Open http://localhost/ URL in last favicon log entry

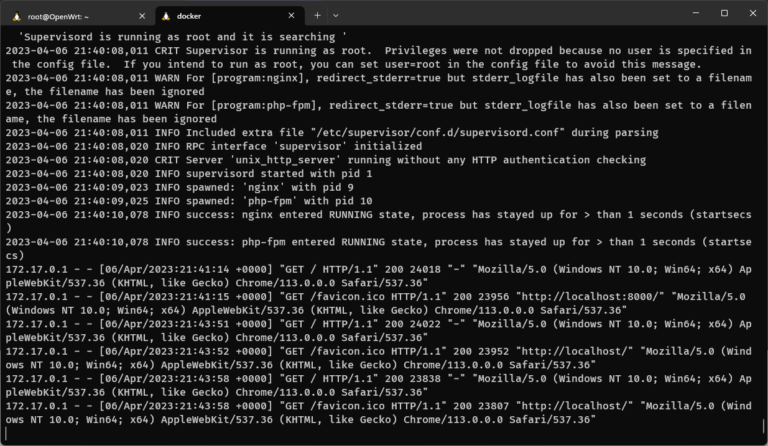(576, 406)
